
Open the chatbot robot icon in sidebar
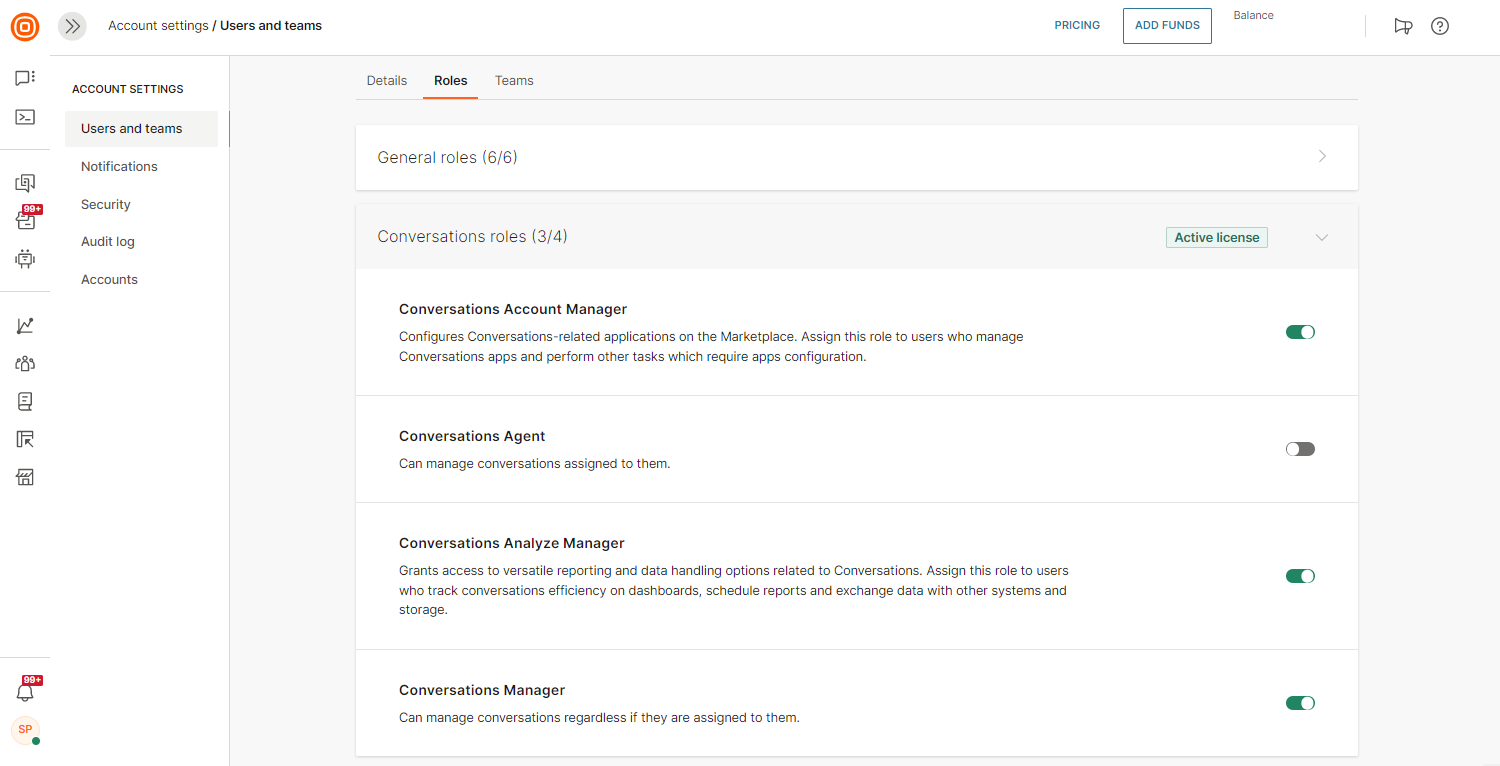pyautogui.click(x=25, y=259)
